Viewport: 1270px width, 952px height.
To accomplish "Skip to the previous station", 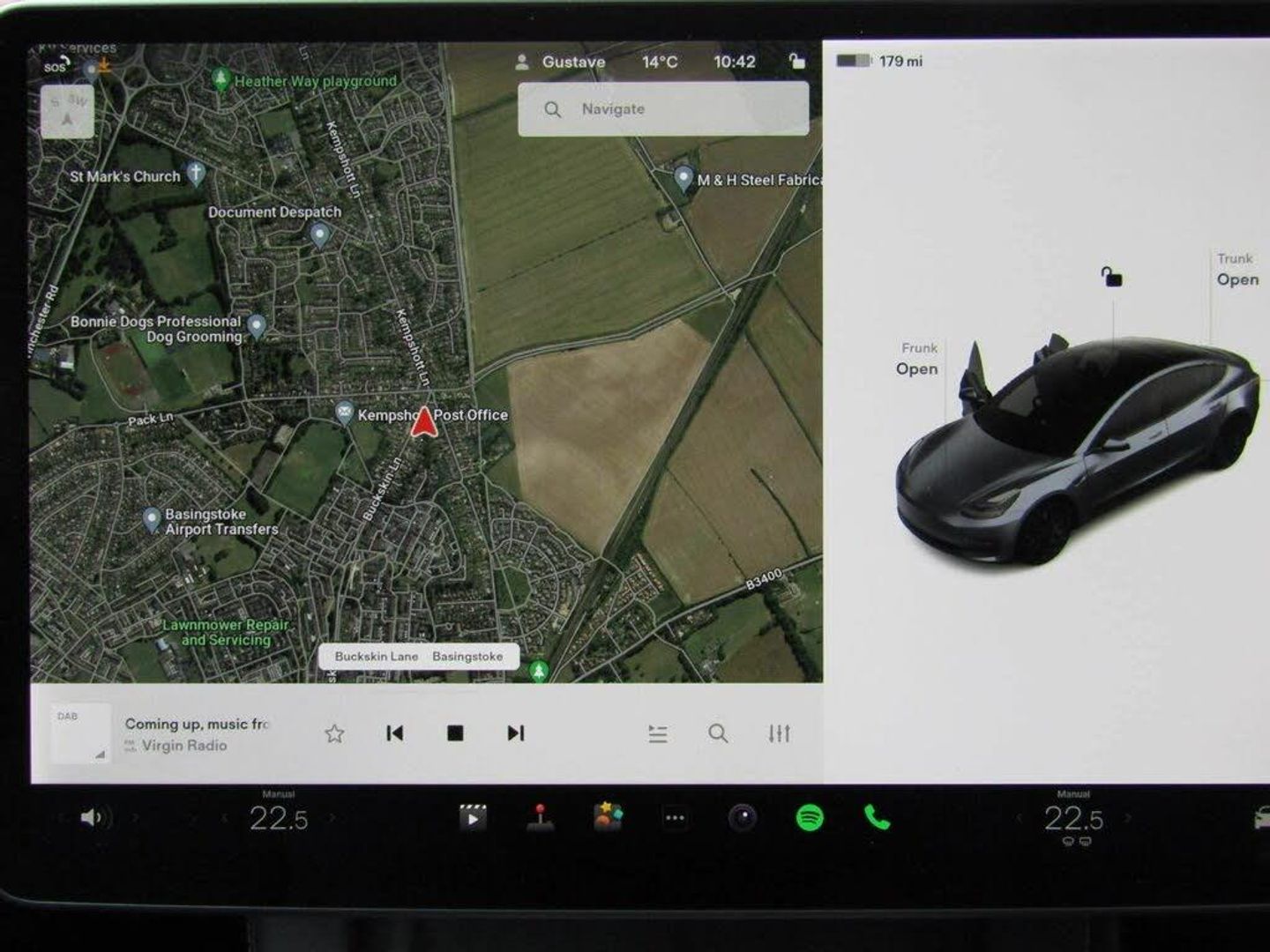I will point(395,733).
